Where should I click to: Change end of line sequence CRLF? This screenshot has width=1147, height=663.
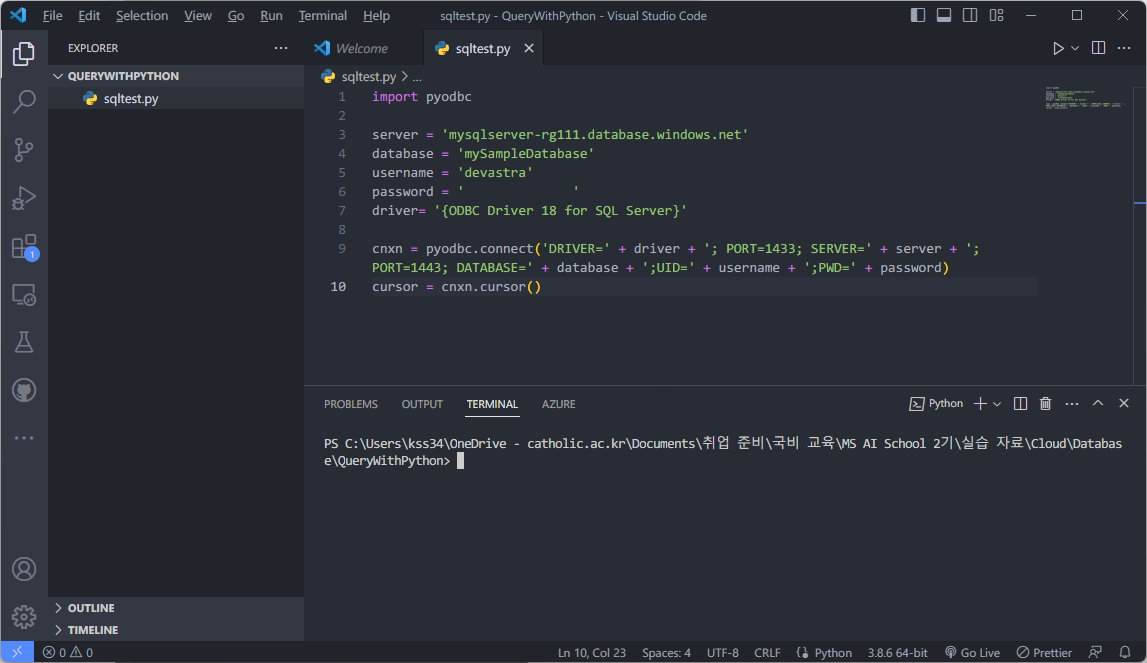coord(767,653)
